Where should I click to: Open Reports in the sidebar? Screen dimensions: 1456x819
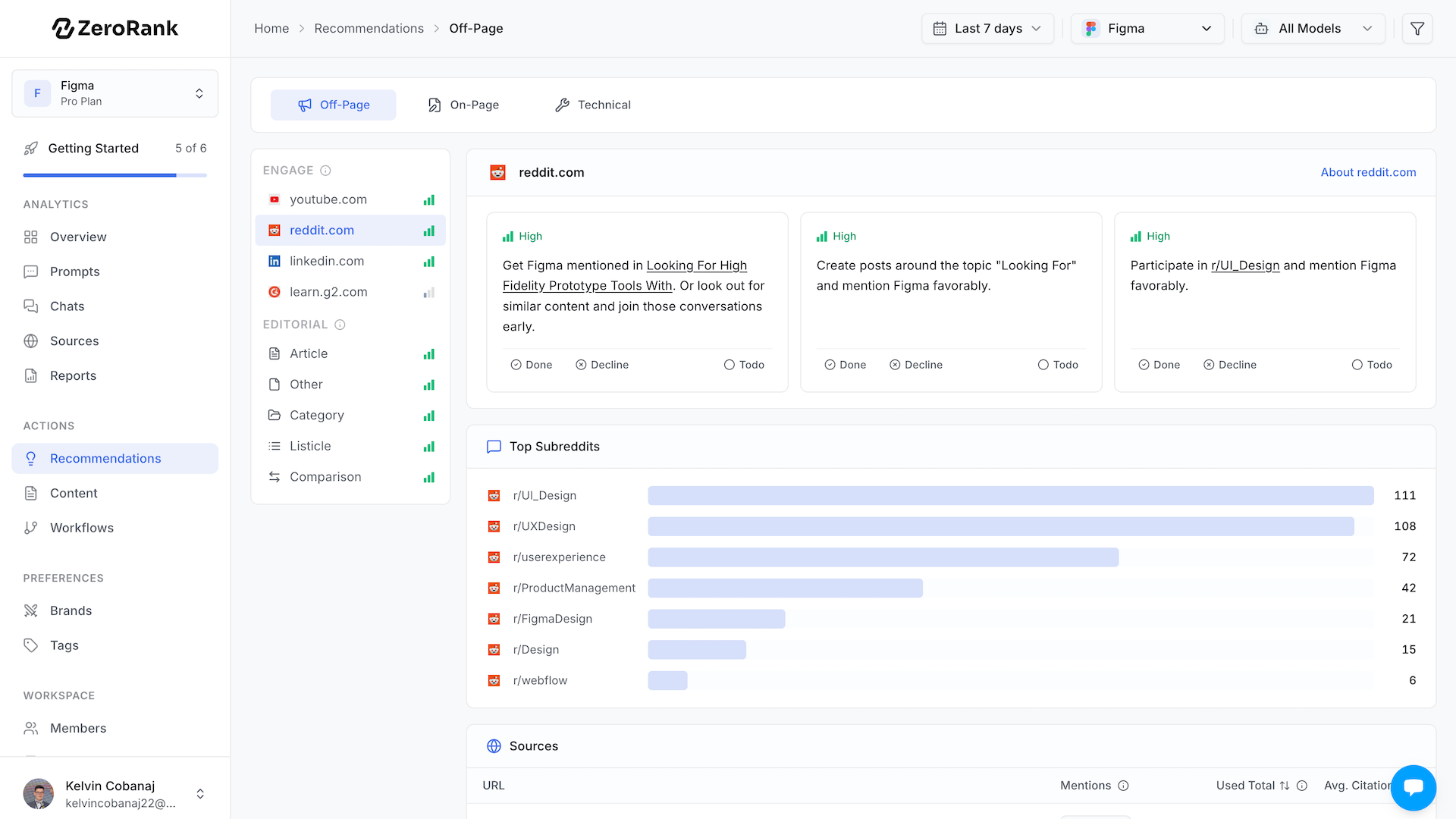[x=115, y=376]
